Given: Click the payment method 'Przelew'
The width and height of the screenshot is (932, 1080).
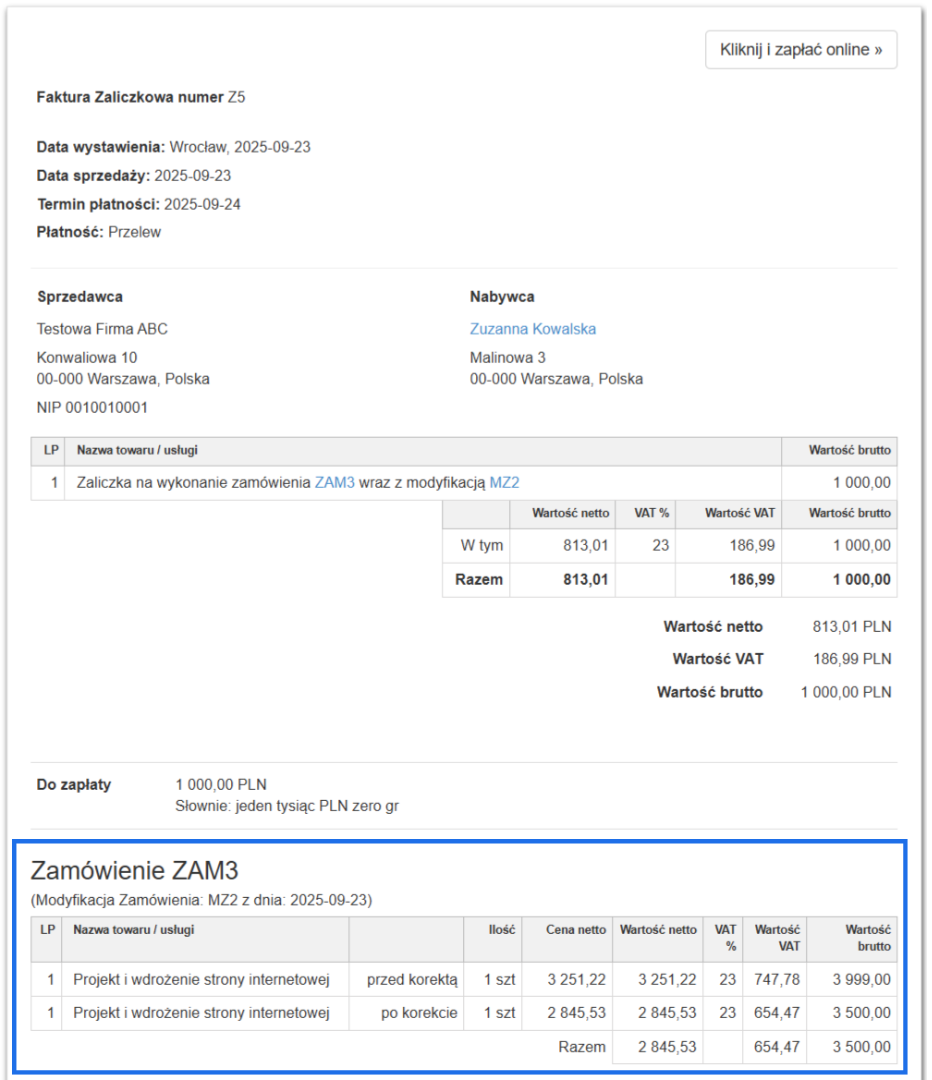Looking at the screenshot, I should (x=134, y=232).
